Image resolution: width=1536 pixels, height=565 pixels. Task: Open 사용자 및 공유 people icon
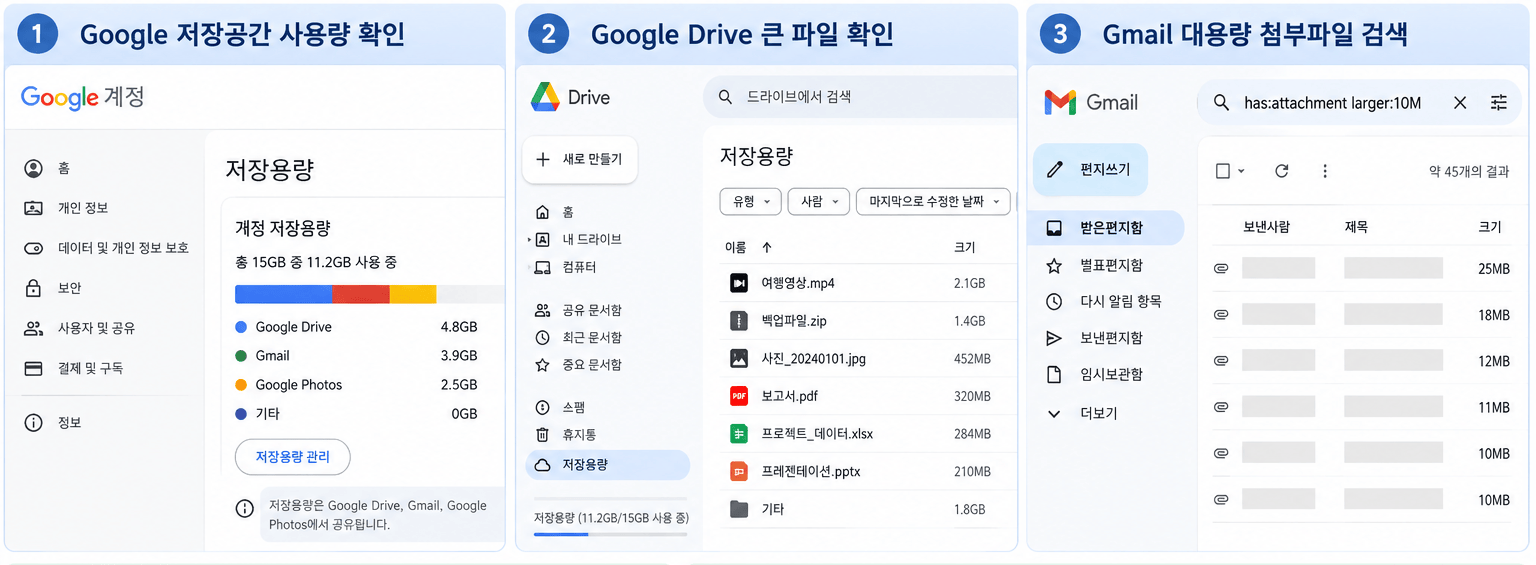(x=34, y=328)
